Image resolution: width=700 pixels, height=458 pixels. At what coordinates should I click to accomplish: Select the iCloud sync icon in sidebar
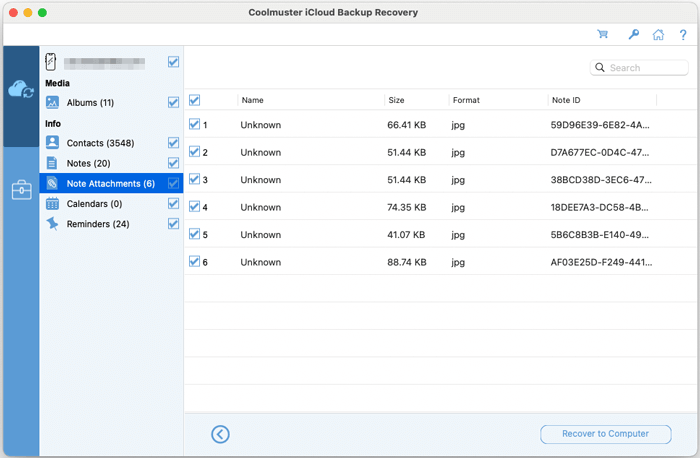pyautogui.click(x=21, y=89)
